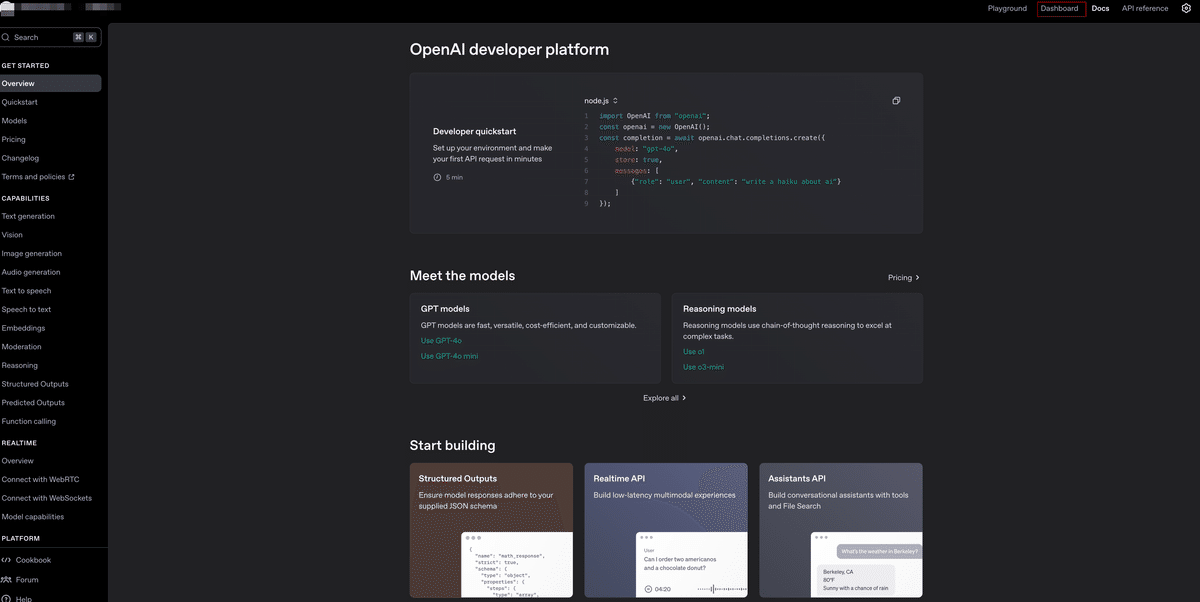Click the Forum people icon

6,579
